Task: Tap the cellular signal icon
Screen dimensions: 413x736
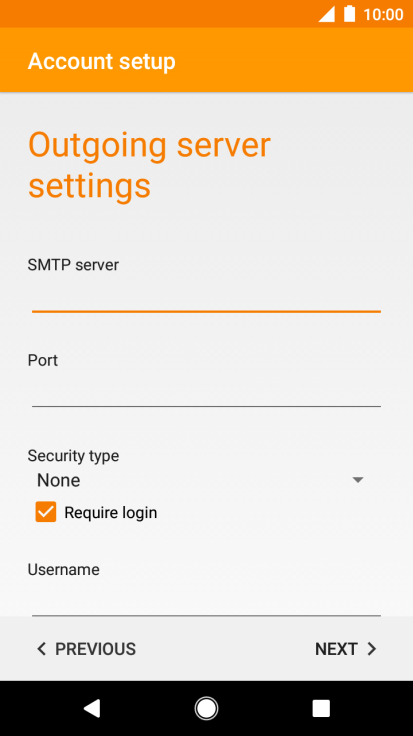Action: 327,14
